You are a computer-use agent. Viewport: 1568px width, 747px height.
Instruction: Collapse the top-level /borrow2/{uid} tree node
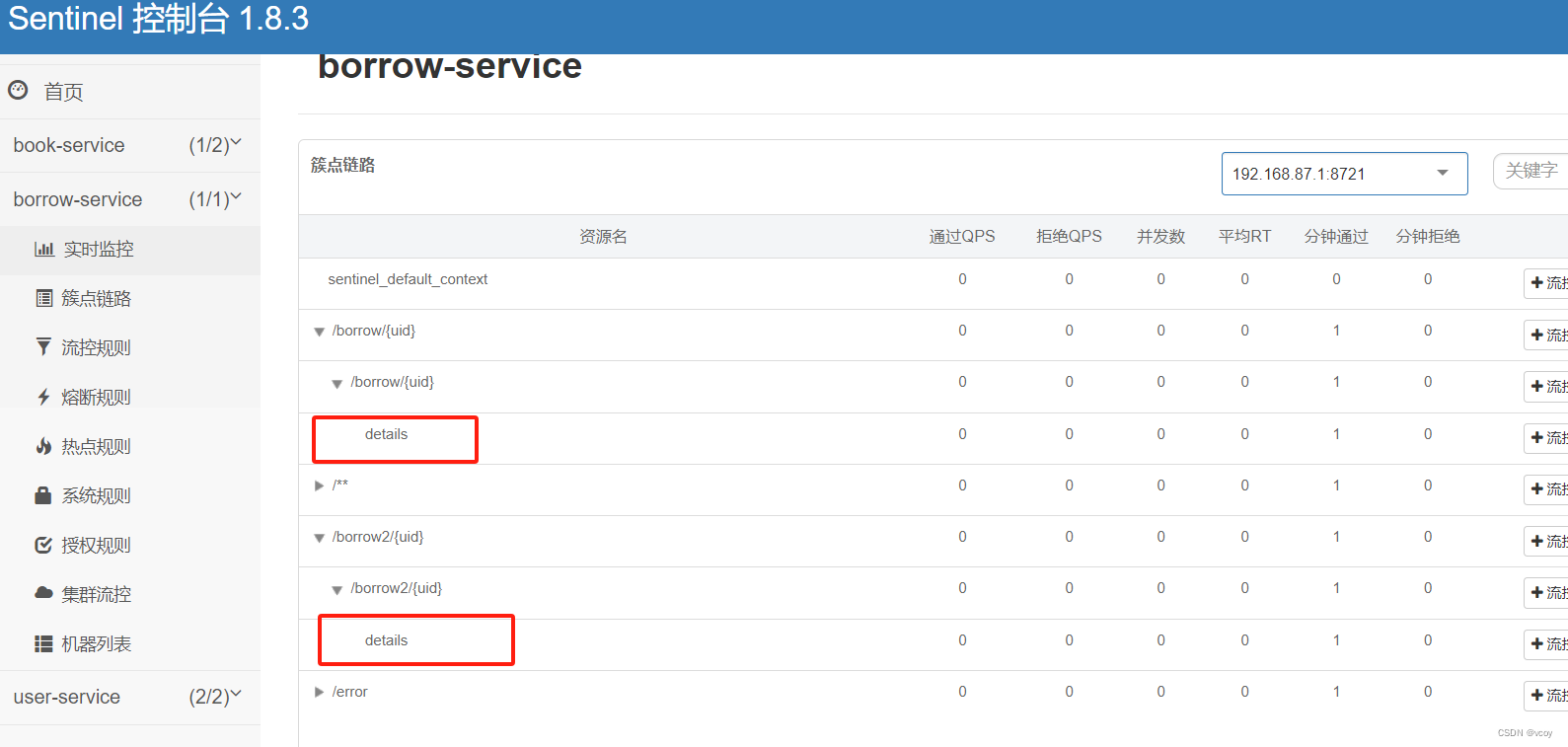[320, 538]
